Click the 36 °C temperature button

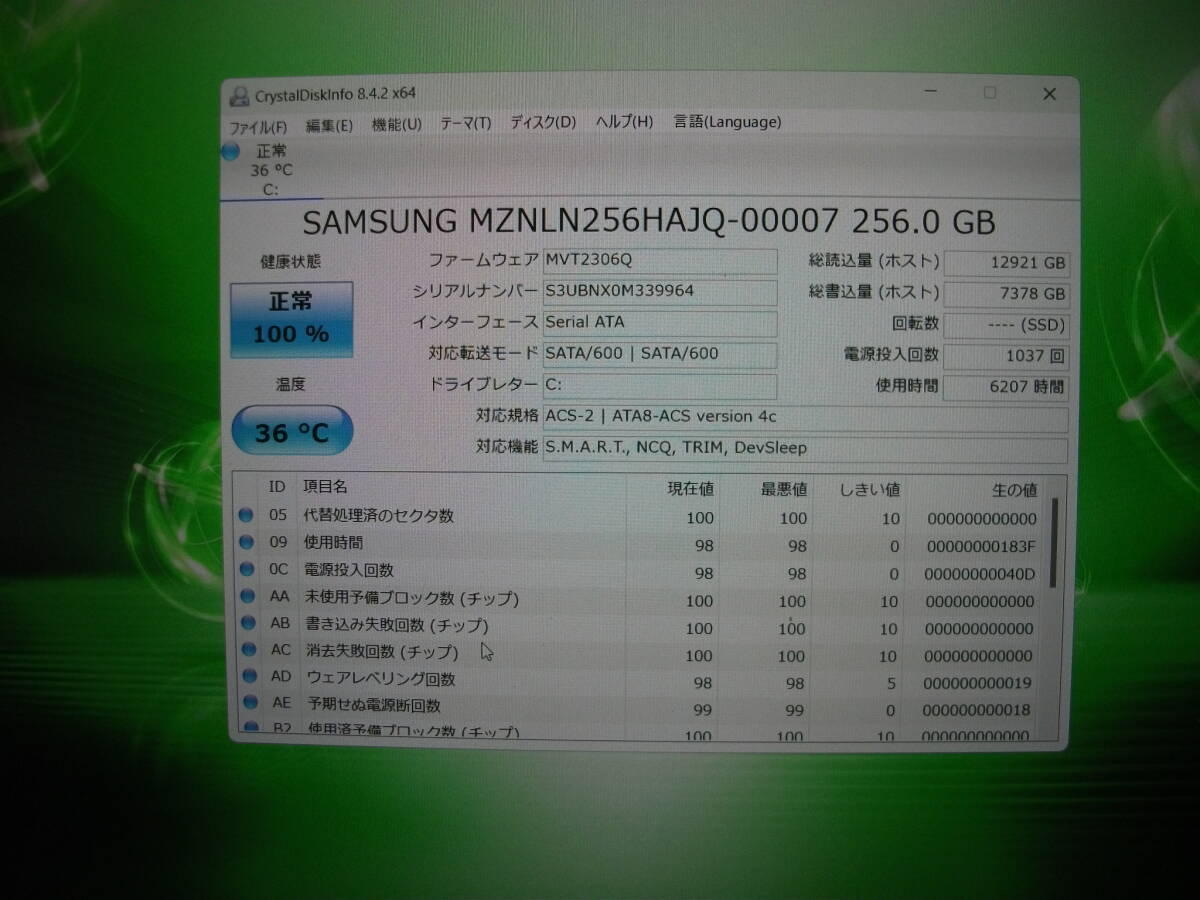point(291,432)
